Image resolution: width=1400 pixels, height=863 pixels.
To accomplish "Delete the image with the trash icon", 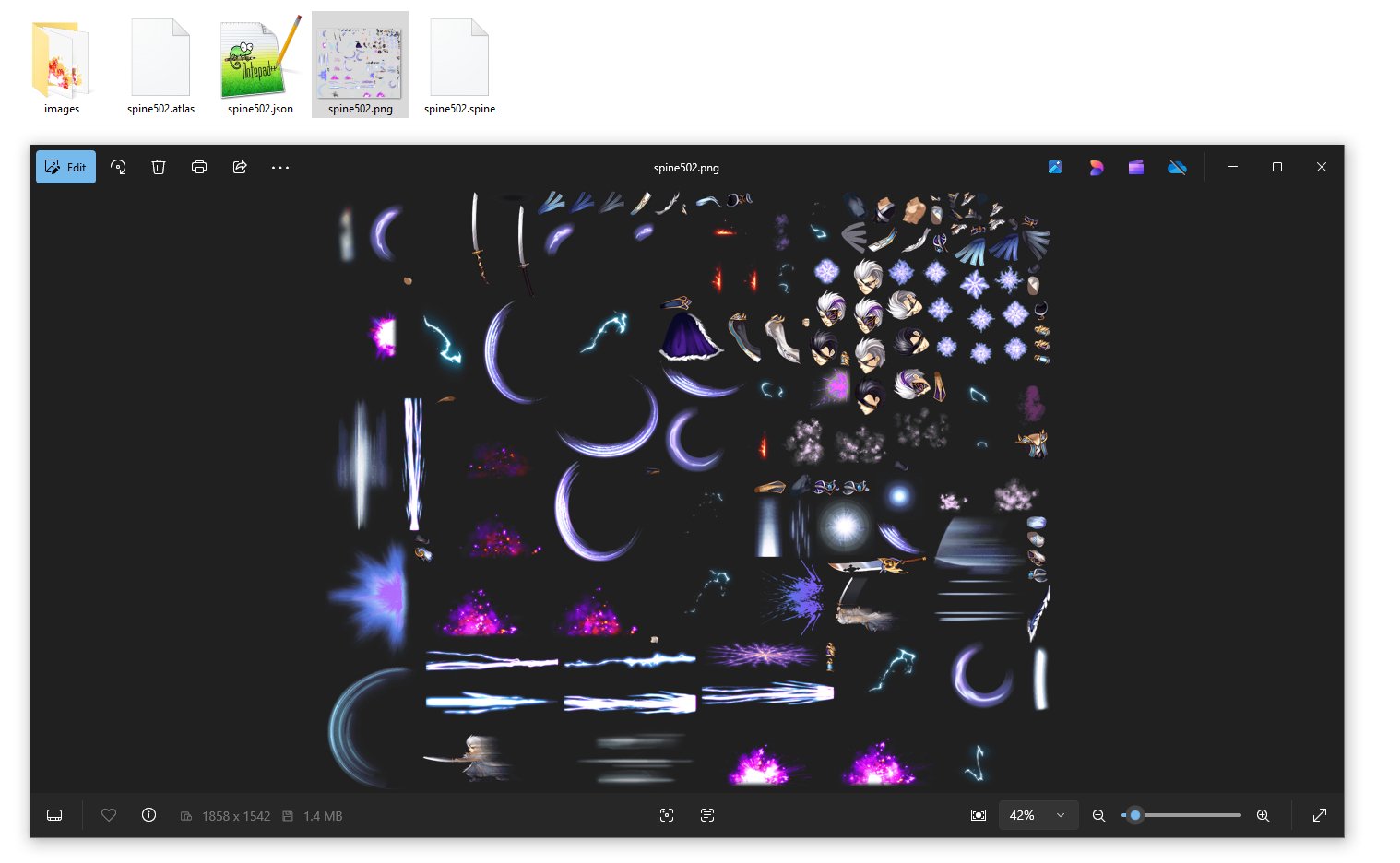I will 159,167.
